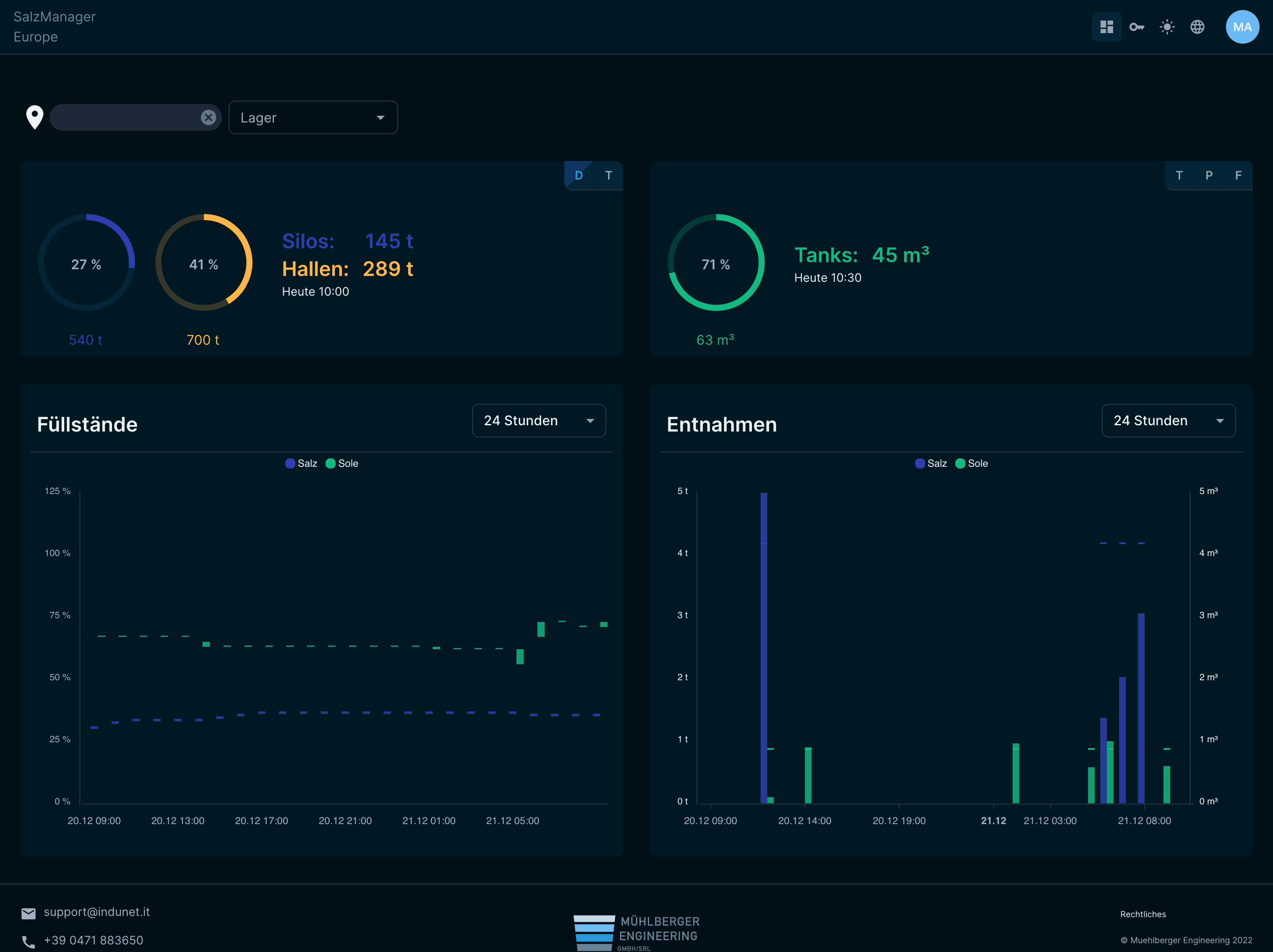This screenshot has width=1273, height=952.
Task: Click the +39 0471 883650 phone link
Action: (x=93, y=941)
